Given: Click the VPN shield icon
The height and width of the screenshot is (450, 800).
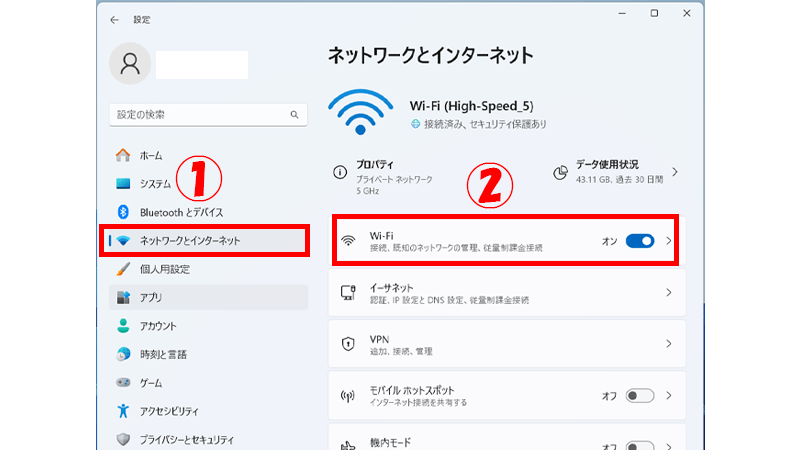Looking at the screenshot, I should pyautogui.click(x=348, y=344).
